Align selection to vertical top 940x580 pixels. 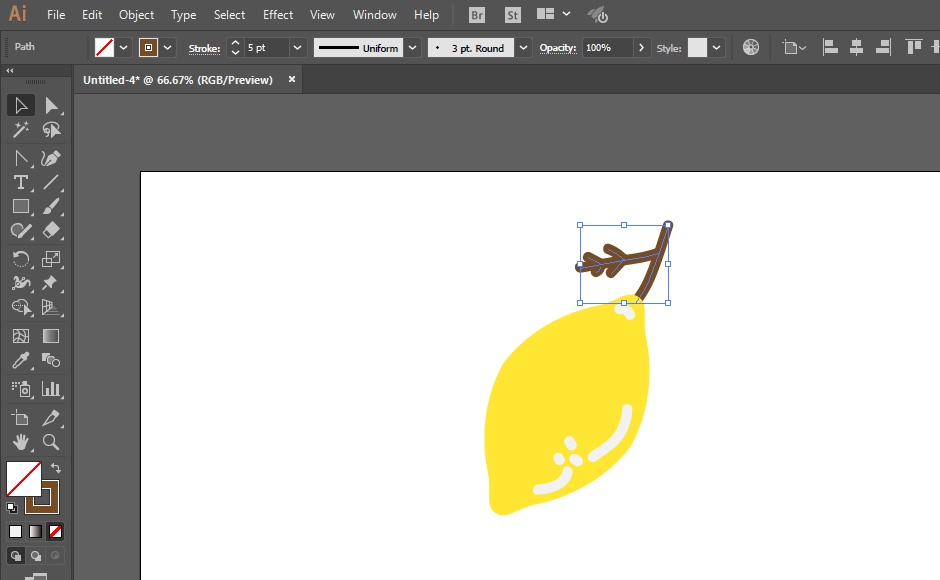pyautogui.click(x=913, y=47)
